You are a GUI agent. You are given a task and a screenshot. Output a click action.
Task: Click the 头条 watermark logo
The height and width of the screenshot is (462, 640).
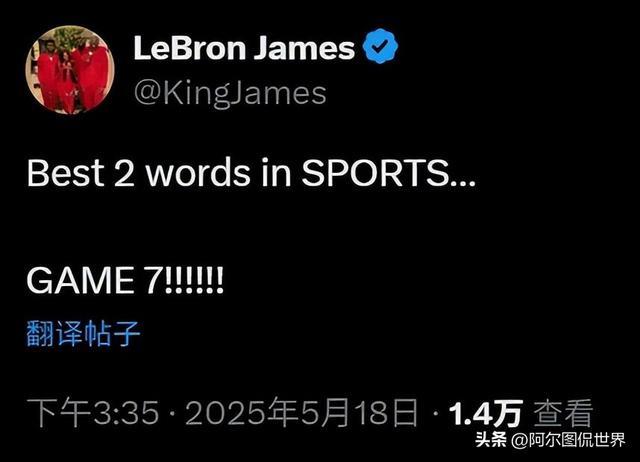pyautogui.click(x=491, y=440)
